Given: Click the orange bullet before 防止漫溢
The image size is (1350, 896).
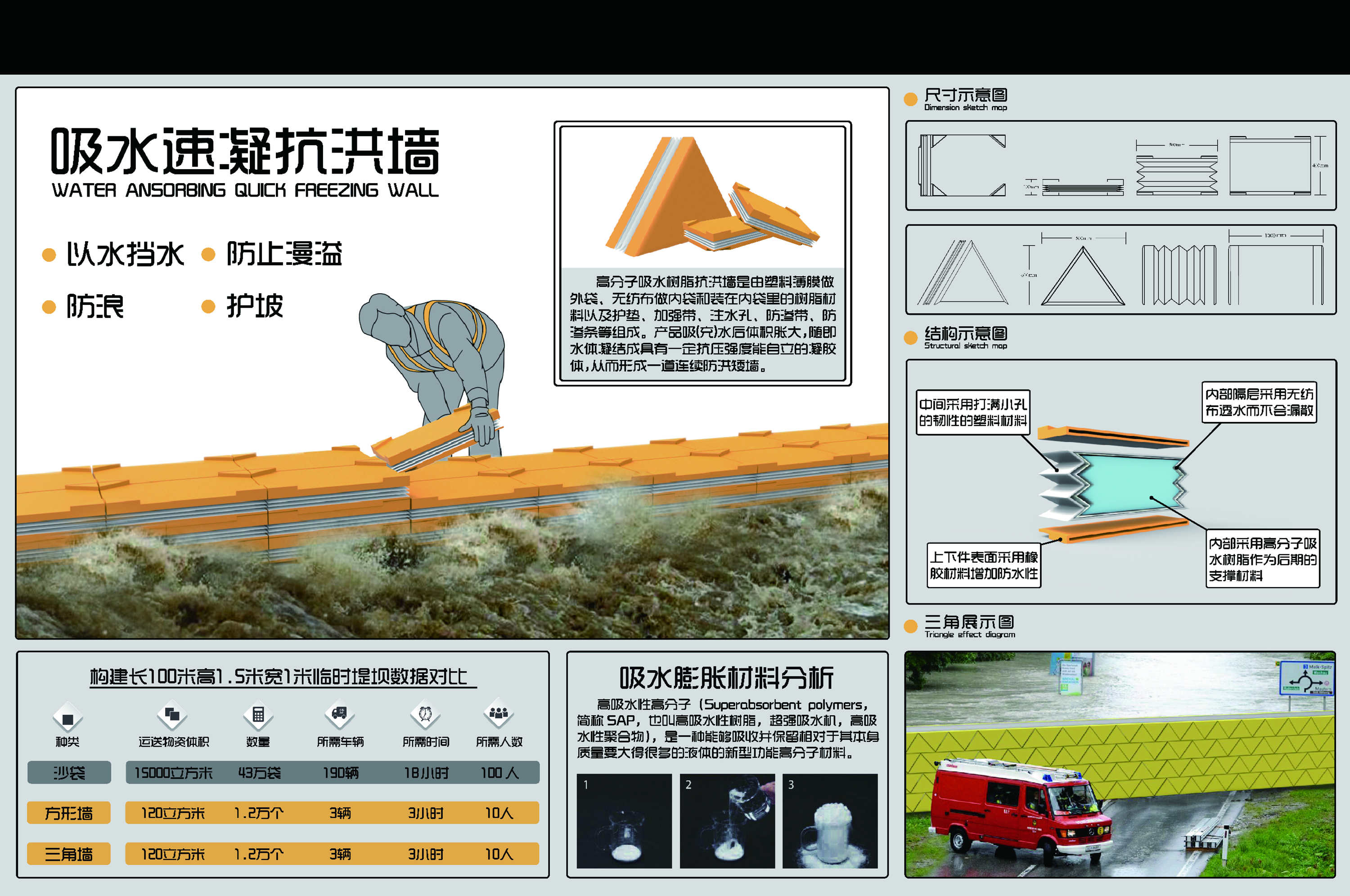Looking at the screenshot, I should click(x=209, y=254).
